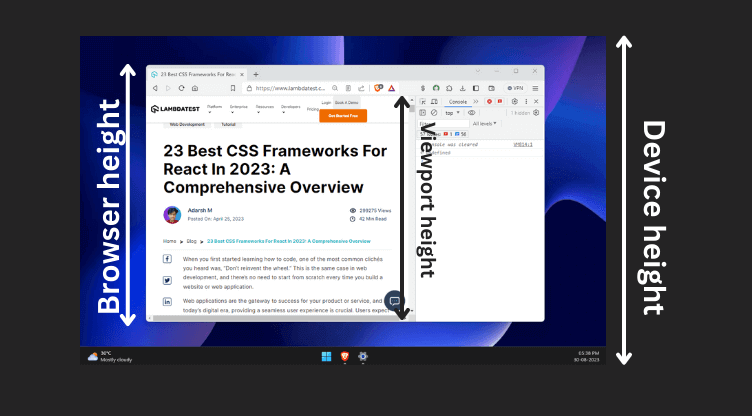Click the Login link
Image resolution: width=752 pixels, height=416 pixels.
326,103
